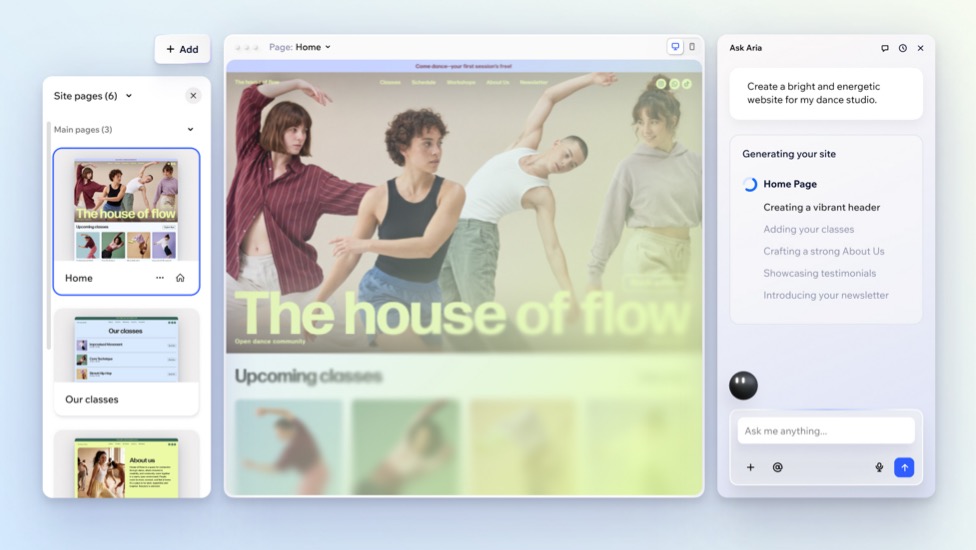Open chat history clock icon
Image resolution: width=976 pixels, height=550 pixels.
tap(903, 48)
